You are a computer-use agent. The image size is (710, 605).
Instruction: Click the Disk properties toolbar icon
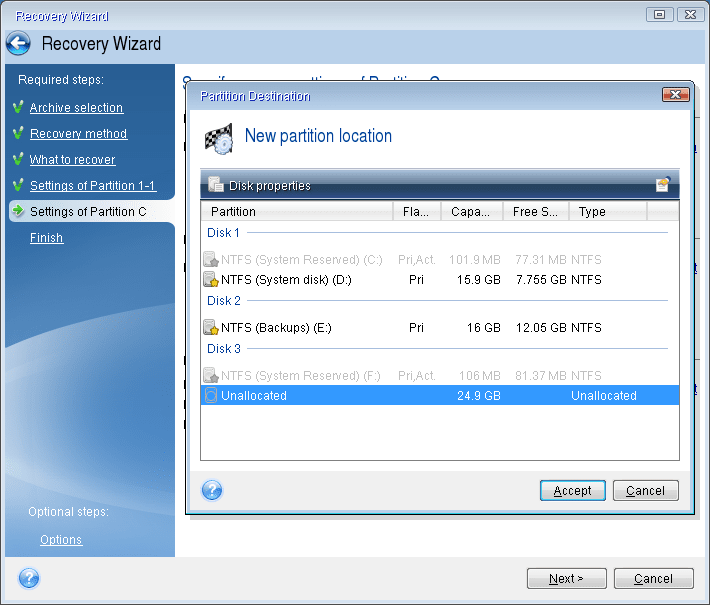point(216,185)
